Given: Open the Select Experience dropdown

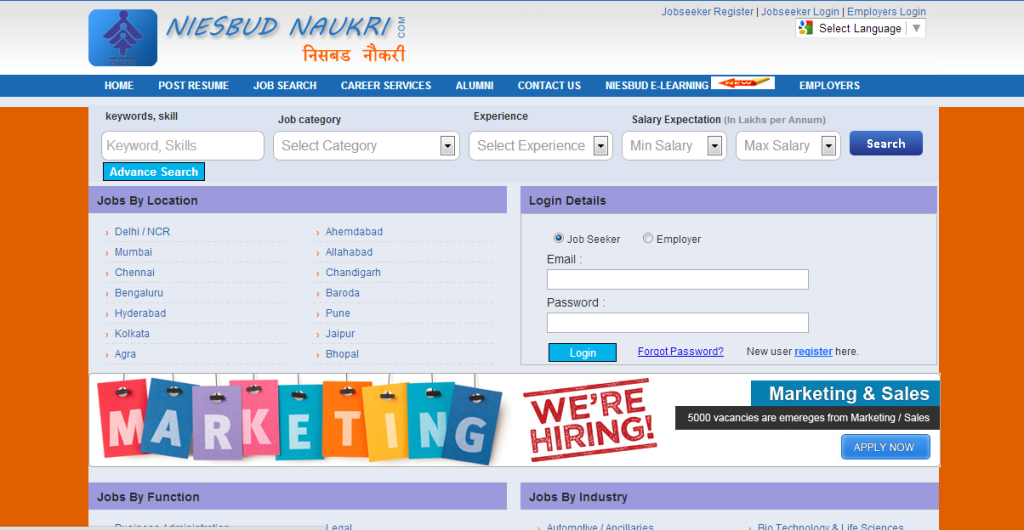Looking at the screenshot, I should 541,146.
